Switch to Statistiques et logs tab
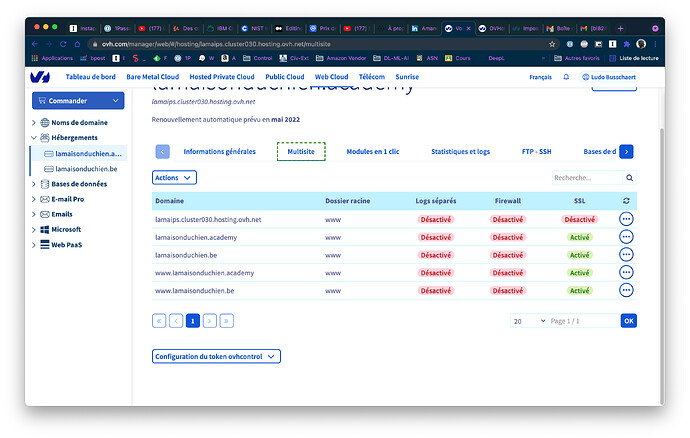The width and height of the screenshot is (690, 438). [460, 151]
